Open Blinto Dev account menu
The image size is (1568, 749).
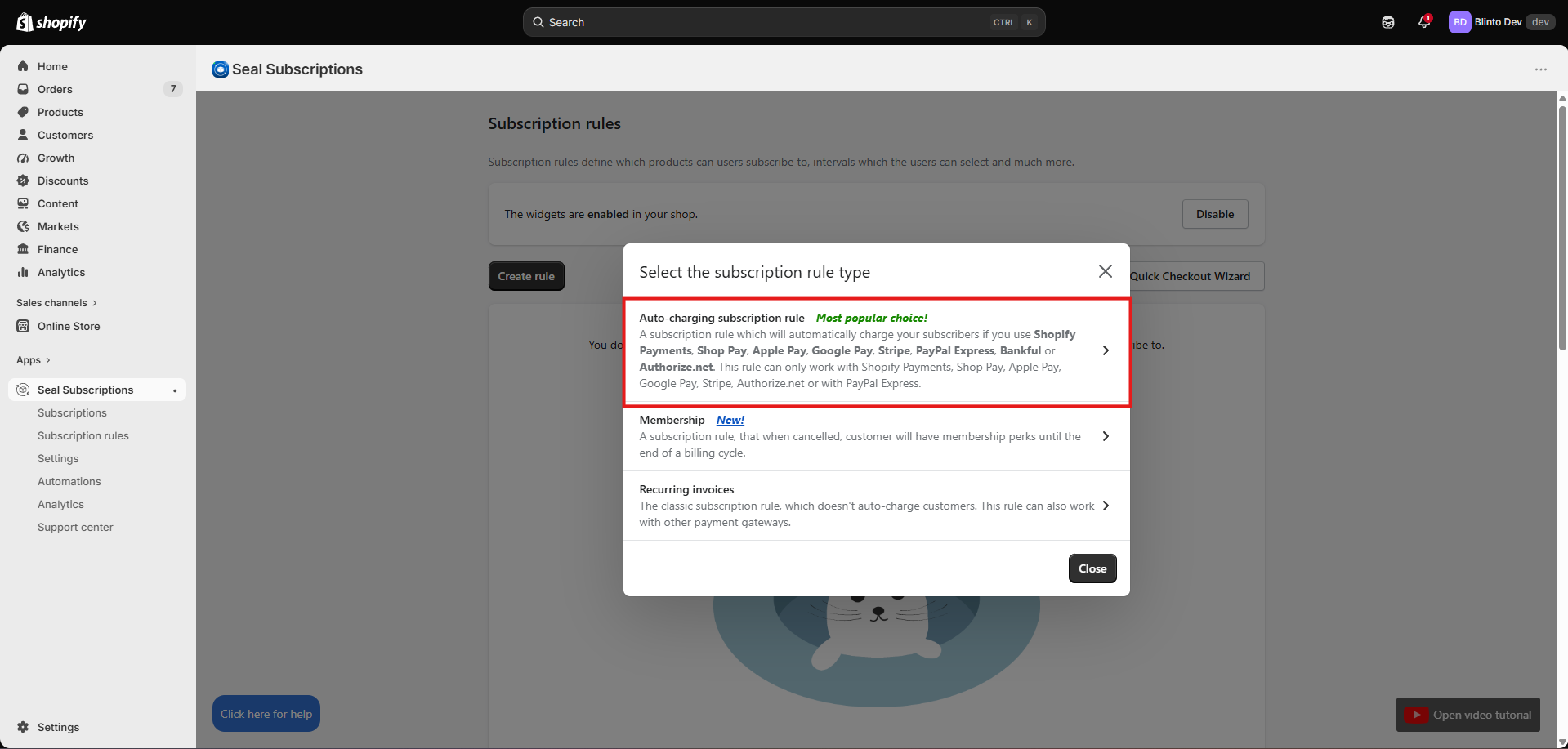point(1501,22)
